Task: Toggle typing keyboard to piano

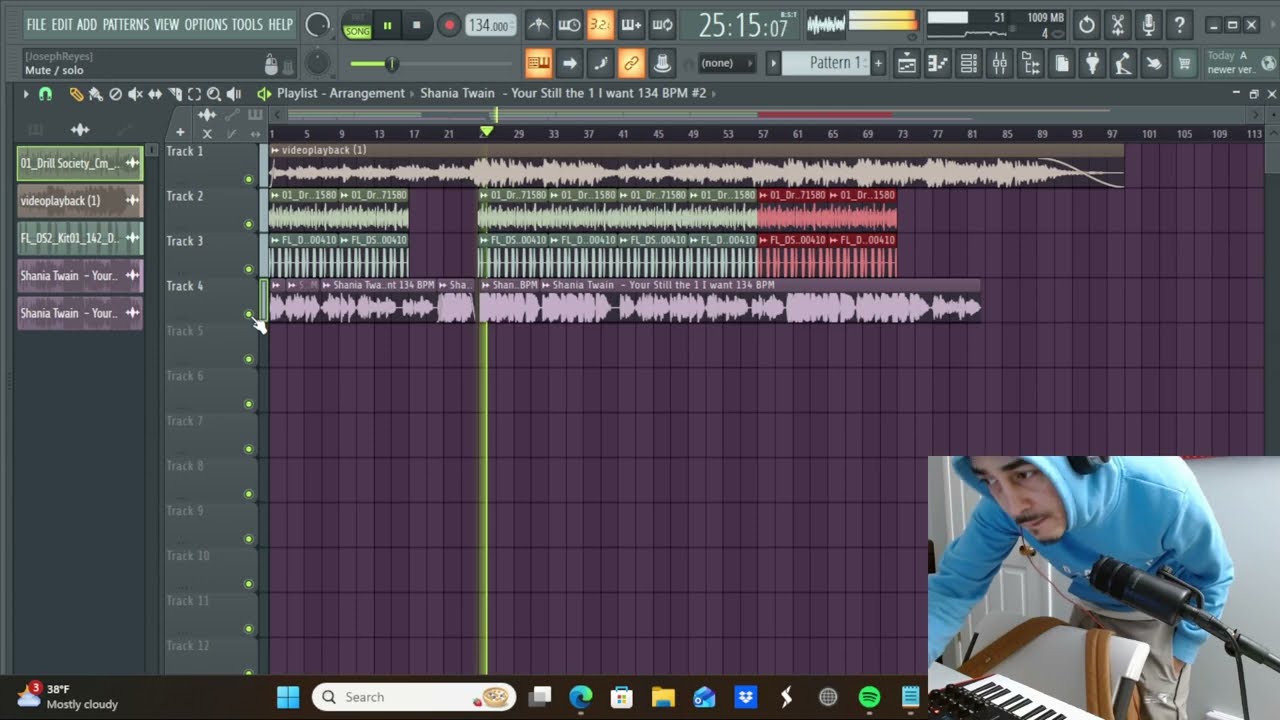Action: [538, 64]
